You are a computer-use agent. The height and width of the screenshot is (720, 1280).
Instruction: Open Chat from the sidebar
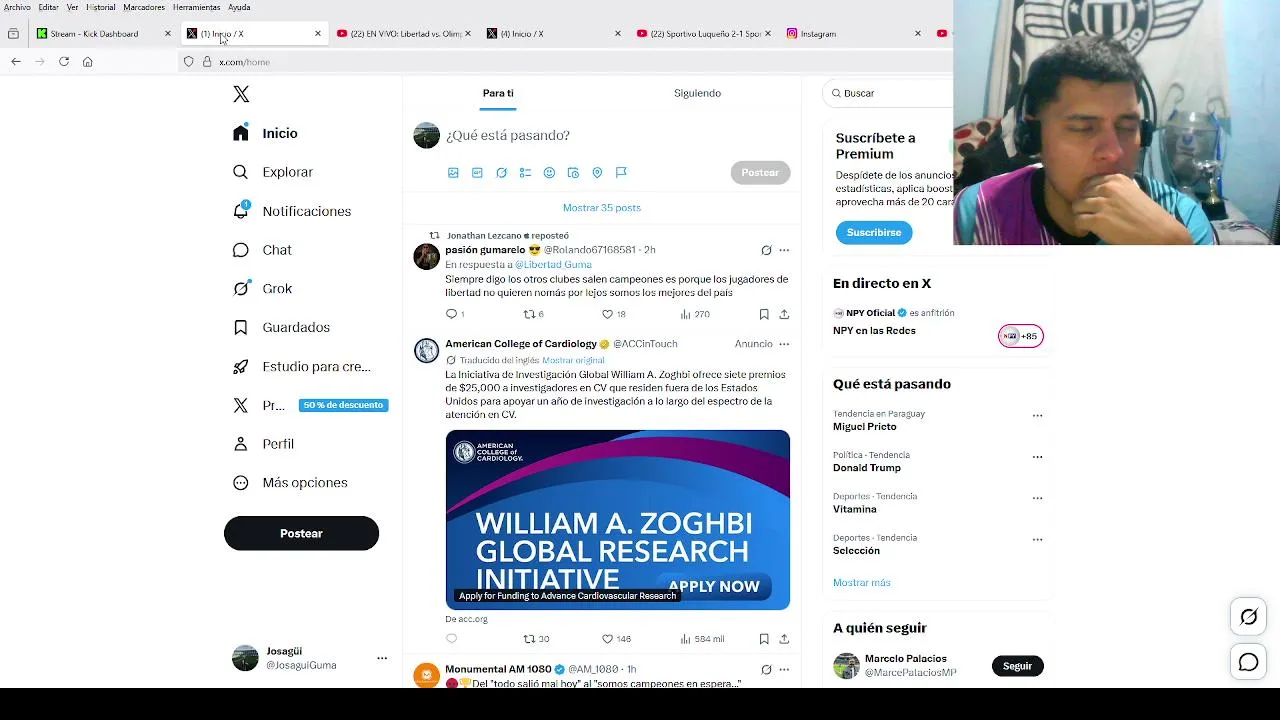coord(262,250)
